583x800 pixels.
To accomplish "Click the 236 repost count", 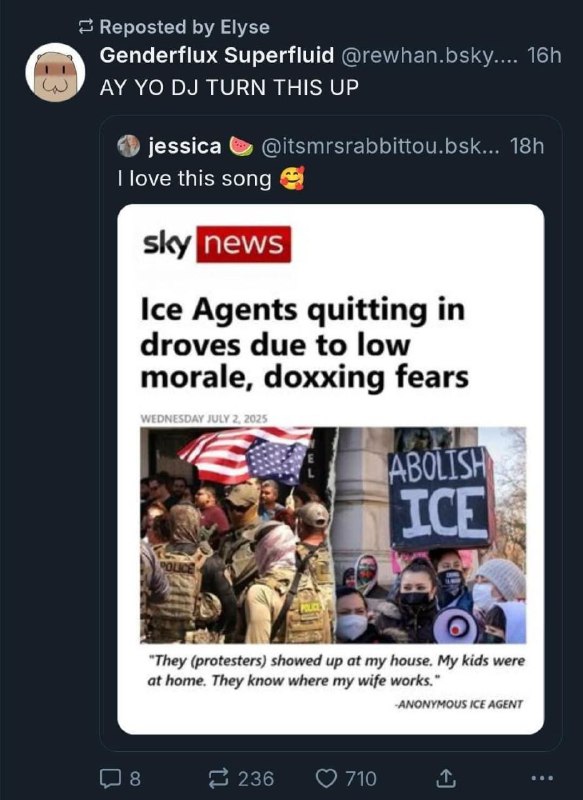I will coord(256,779).
